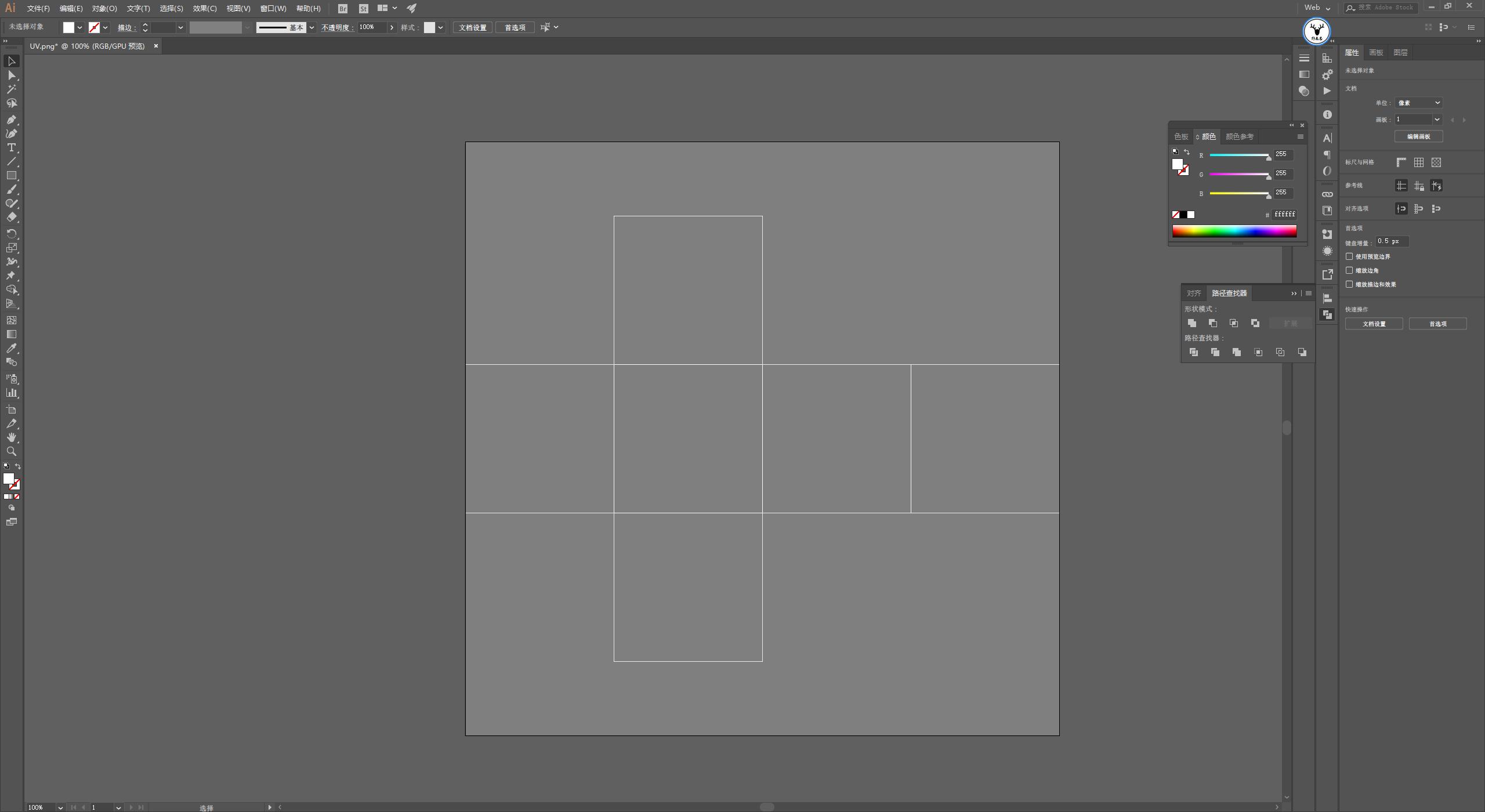
Task: Select the Magic Wand tool
Action: pyautogui.click(x=11, y=89)
